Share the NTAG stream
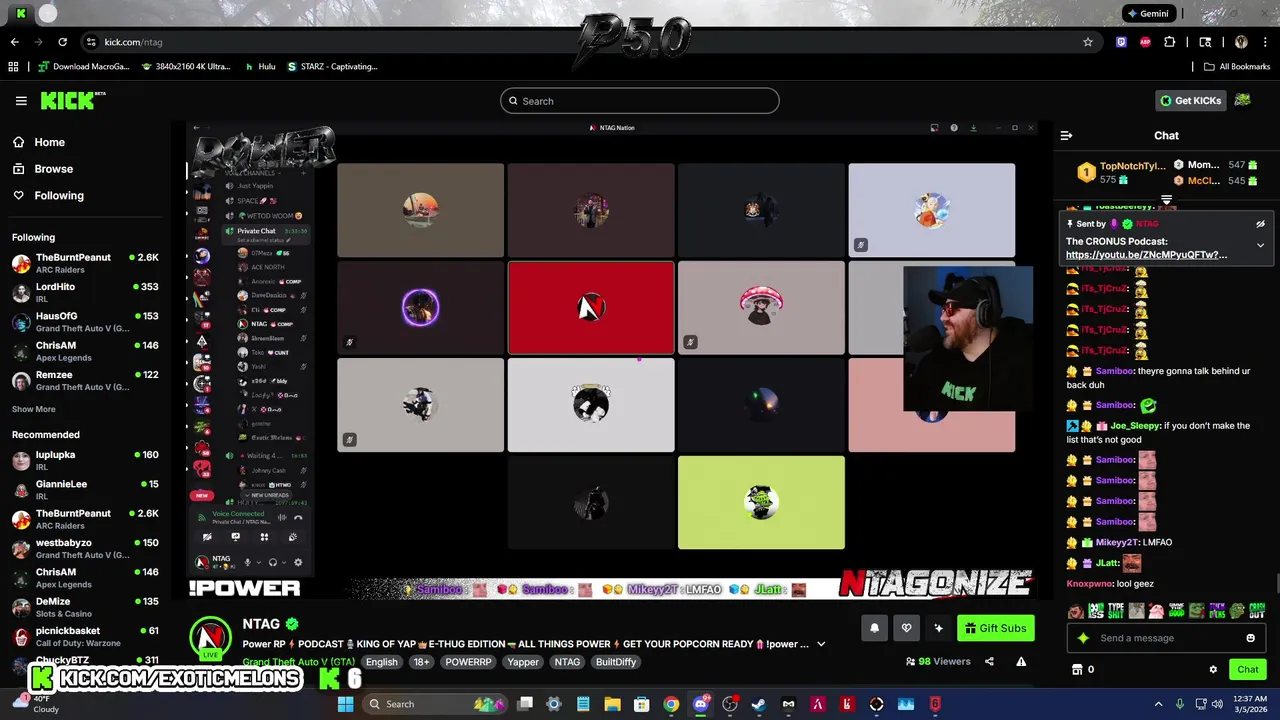Viewport: 1280px width, 720px height. tap(989, 661)
